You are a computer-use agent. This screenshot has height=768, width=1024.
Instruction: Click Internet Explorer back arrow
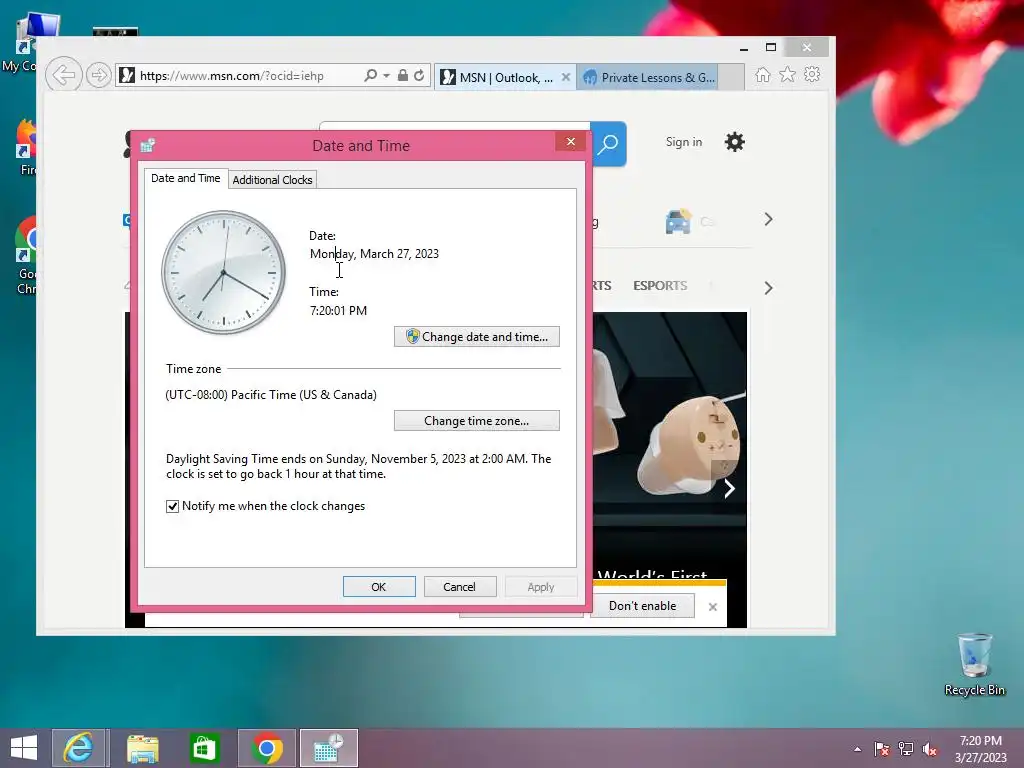[63, 75]
